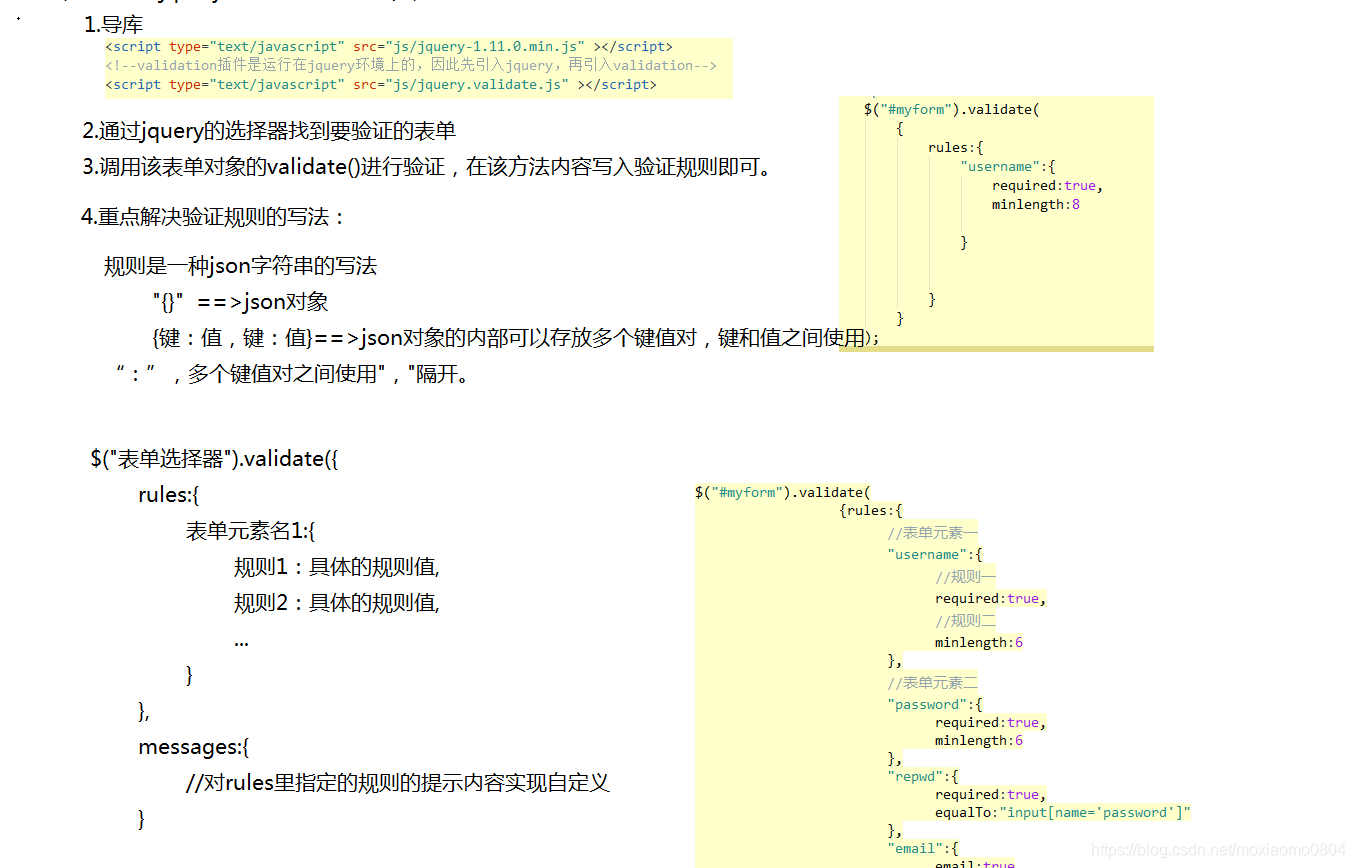The width and height of the screenshot is (1355, 868).
Task: Click the code comment "//规则二"
Action: 966,621
